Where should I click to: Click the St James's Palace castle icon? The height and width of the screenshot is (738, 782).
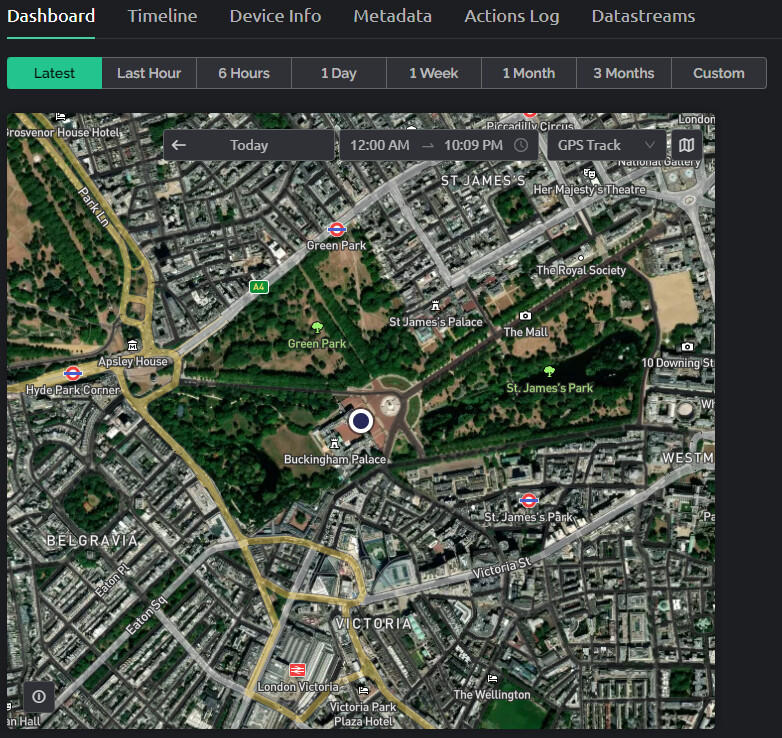click(x=435, y=305)
